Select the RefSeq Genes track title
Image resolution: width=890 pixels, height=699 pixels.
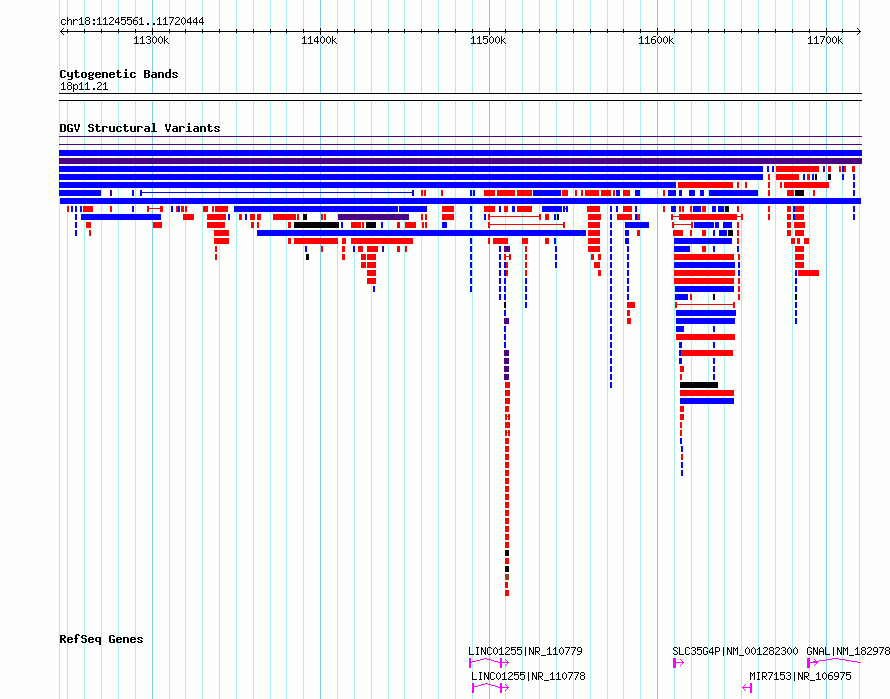point(101,639)
